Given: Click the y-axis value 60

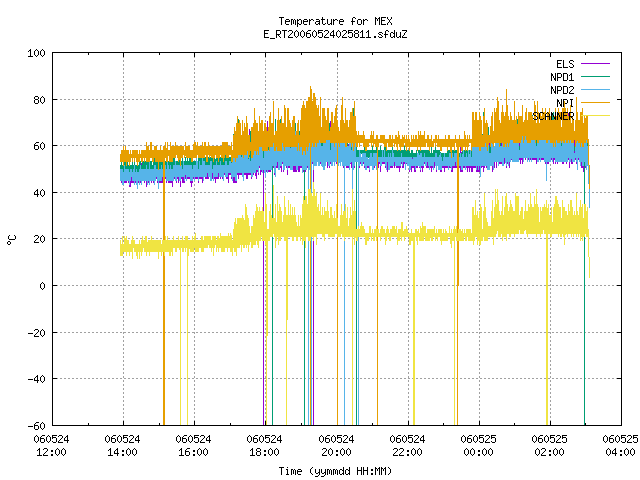Looking at the screenshot, I should point(39,146).
